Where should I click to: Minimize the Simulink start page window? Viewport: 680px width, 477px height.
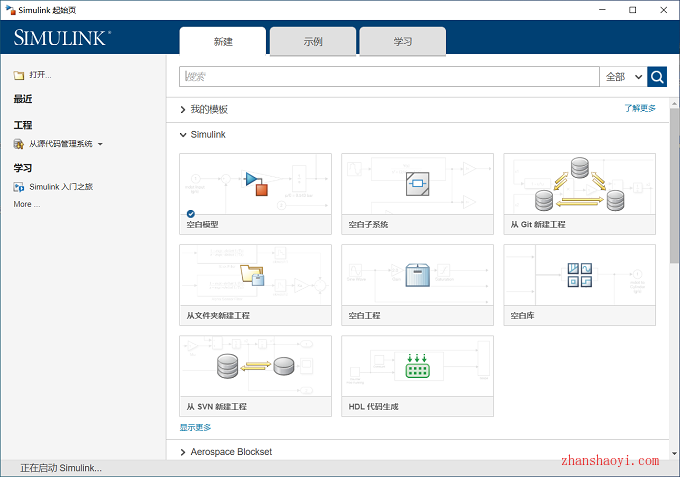point(602,10)
